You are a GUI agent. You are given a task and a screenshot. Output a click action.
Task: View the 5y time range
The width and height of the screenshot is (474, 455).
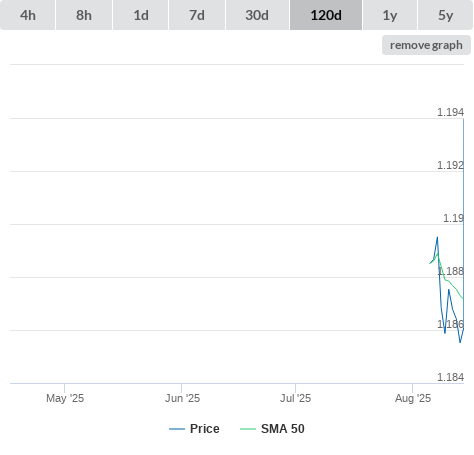[445, 15]
